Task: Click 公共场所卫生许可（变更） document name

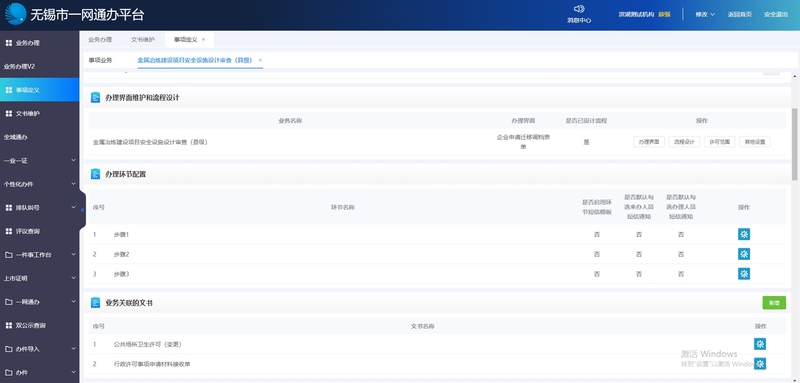Action: click(147, 344)
